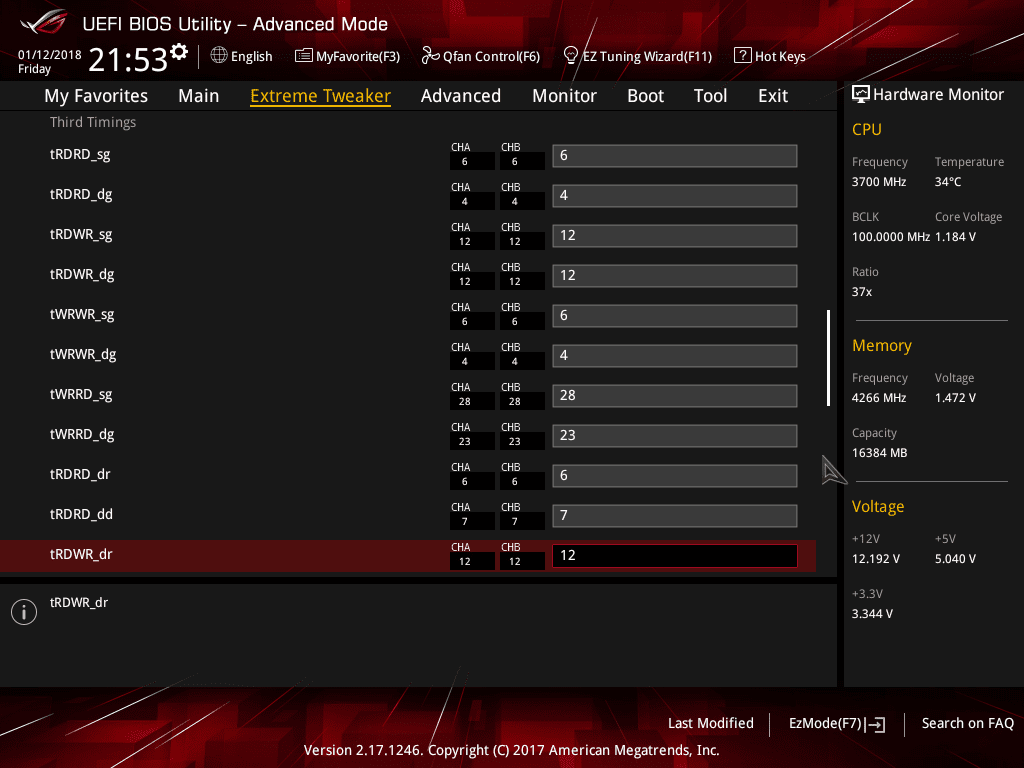1024x768 pixels.
Task: Click the tWRWR_dg value field
Action: point(675,356)
